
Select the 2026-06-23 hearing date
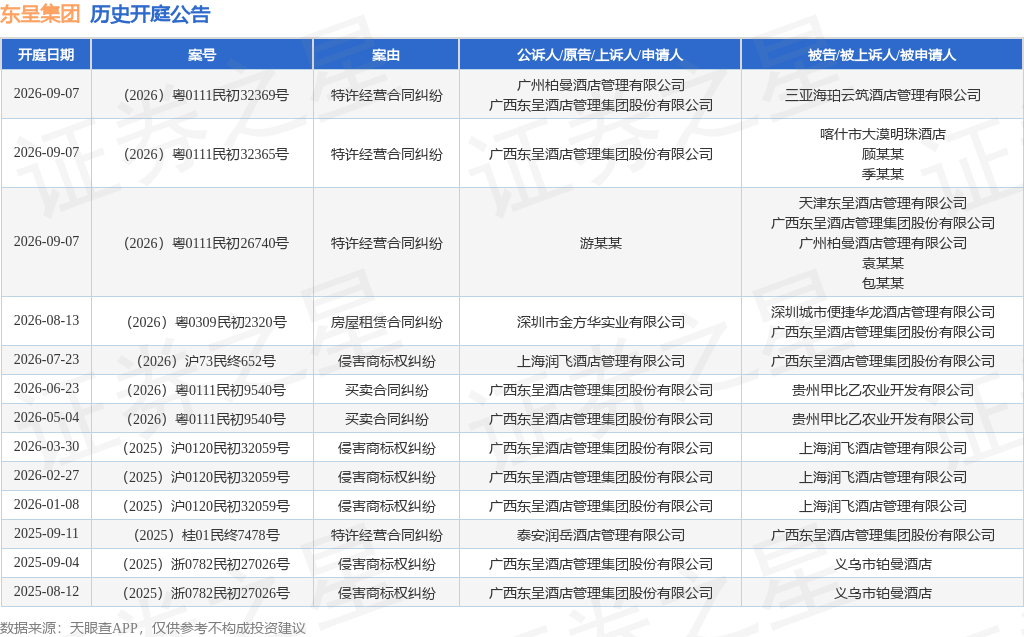click(46, 389)
